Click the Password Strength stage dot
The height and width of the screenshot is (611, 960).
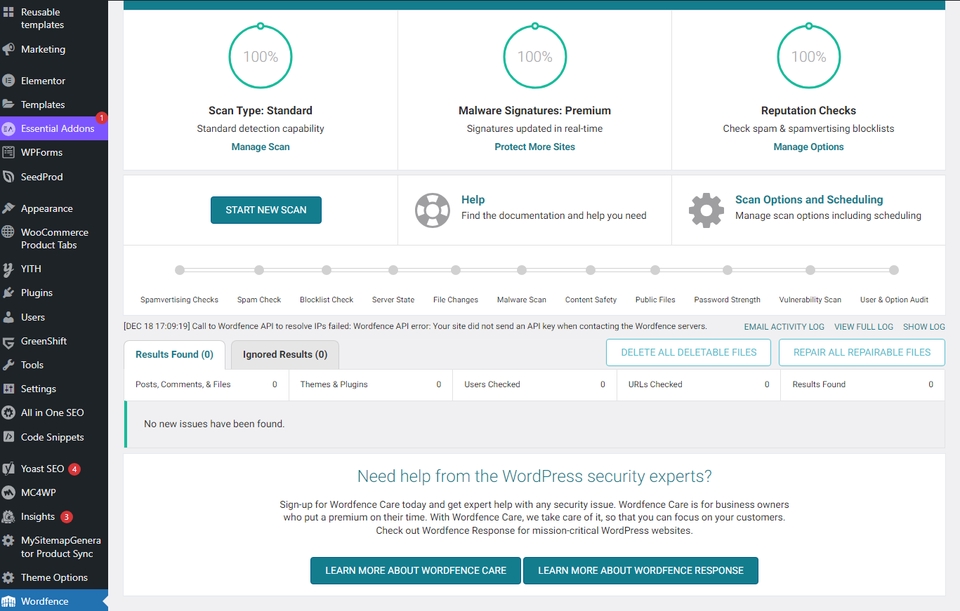coord(727,270)
